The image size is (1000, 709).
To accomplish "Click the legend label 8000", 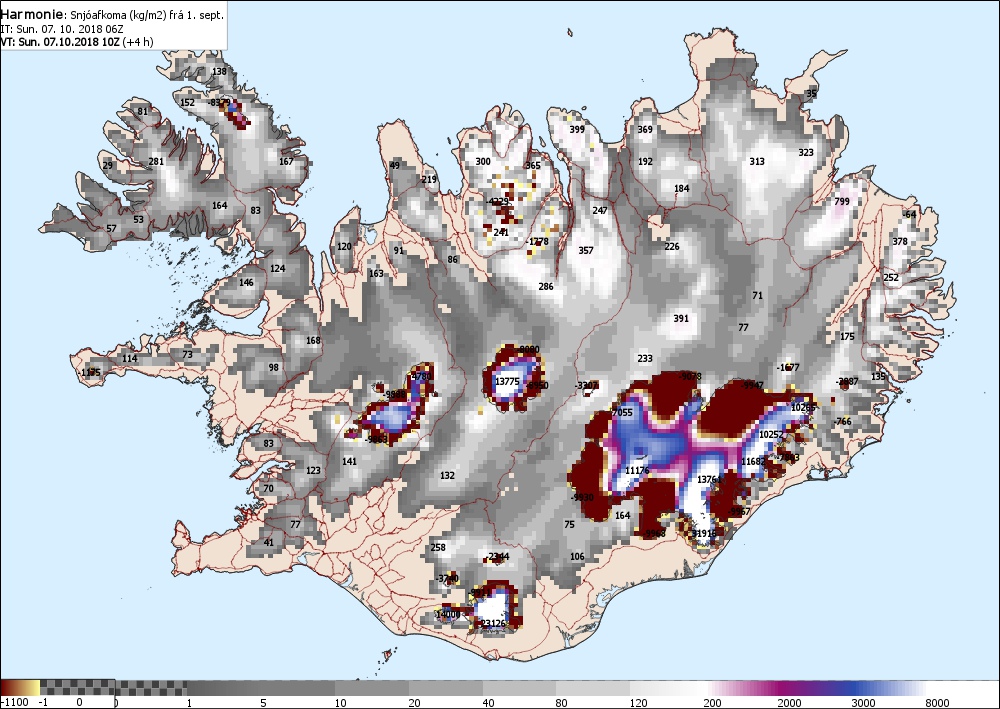I will point(937,703).
